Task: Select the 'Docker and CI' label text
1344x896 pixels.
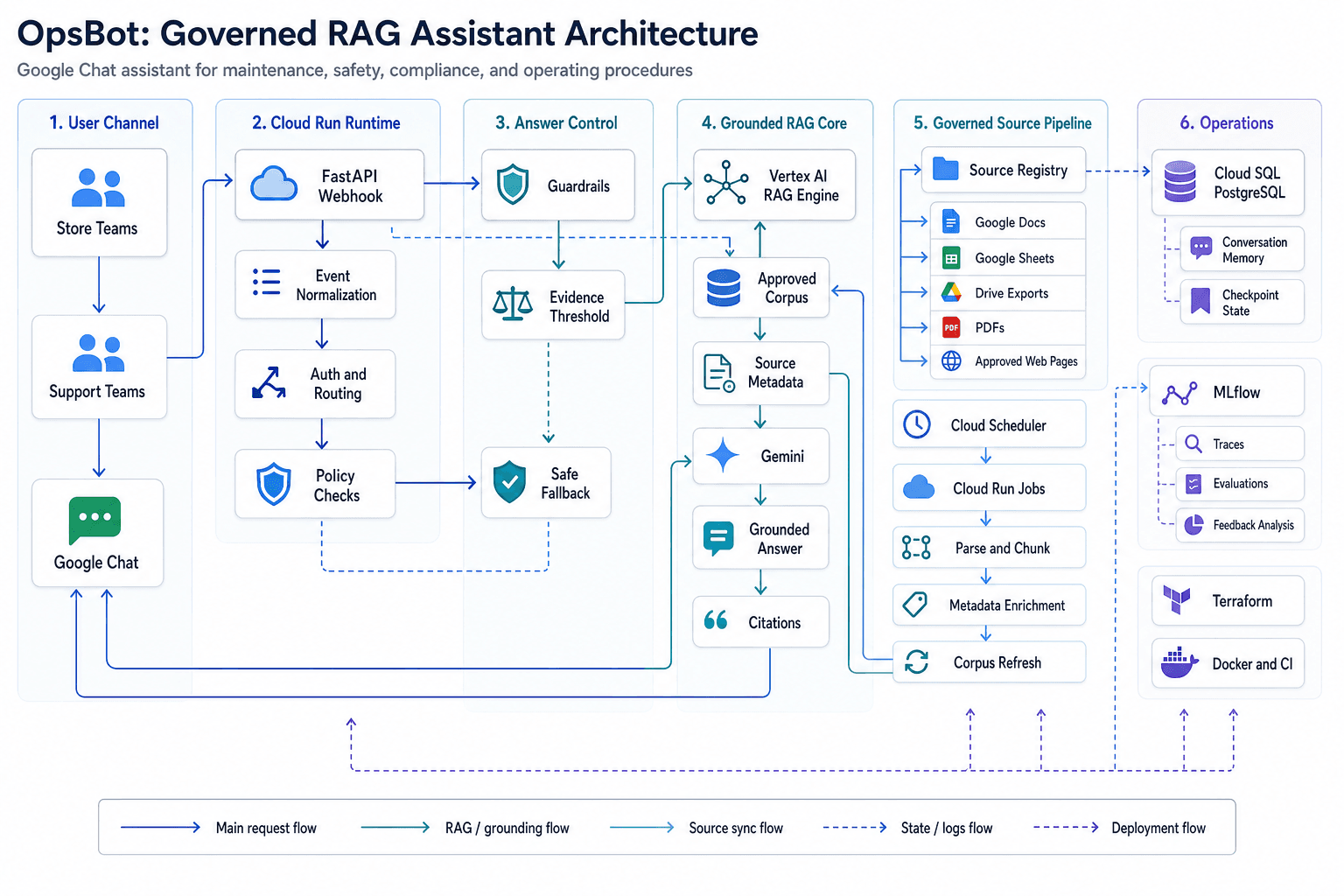Action: pyautogui.click(x=1252, y=664)
